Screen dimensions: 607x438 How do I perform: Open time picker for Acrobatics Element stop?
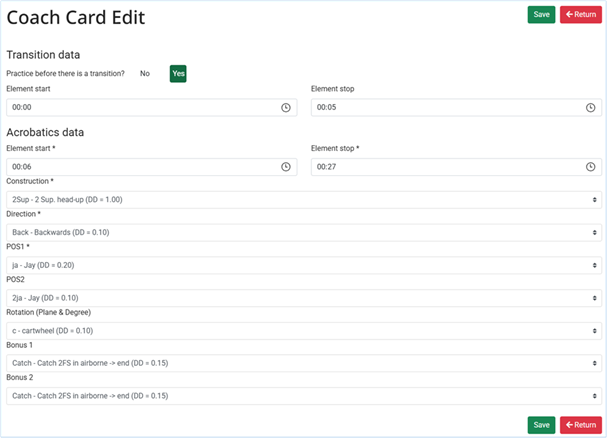point(591,167)
